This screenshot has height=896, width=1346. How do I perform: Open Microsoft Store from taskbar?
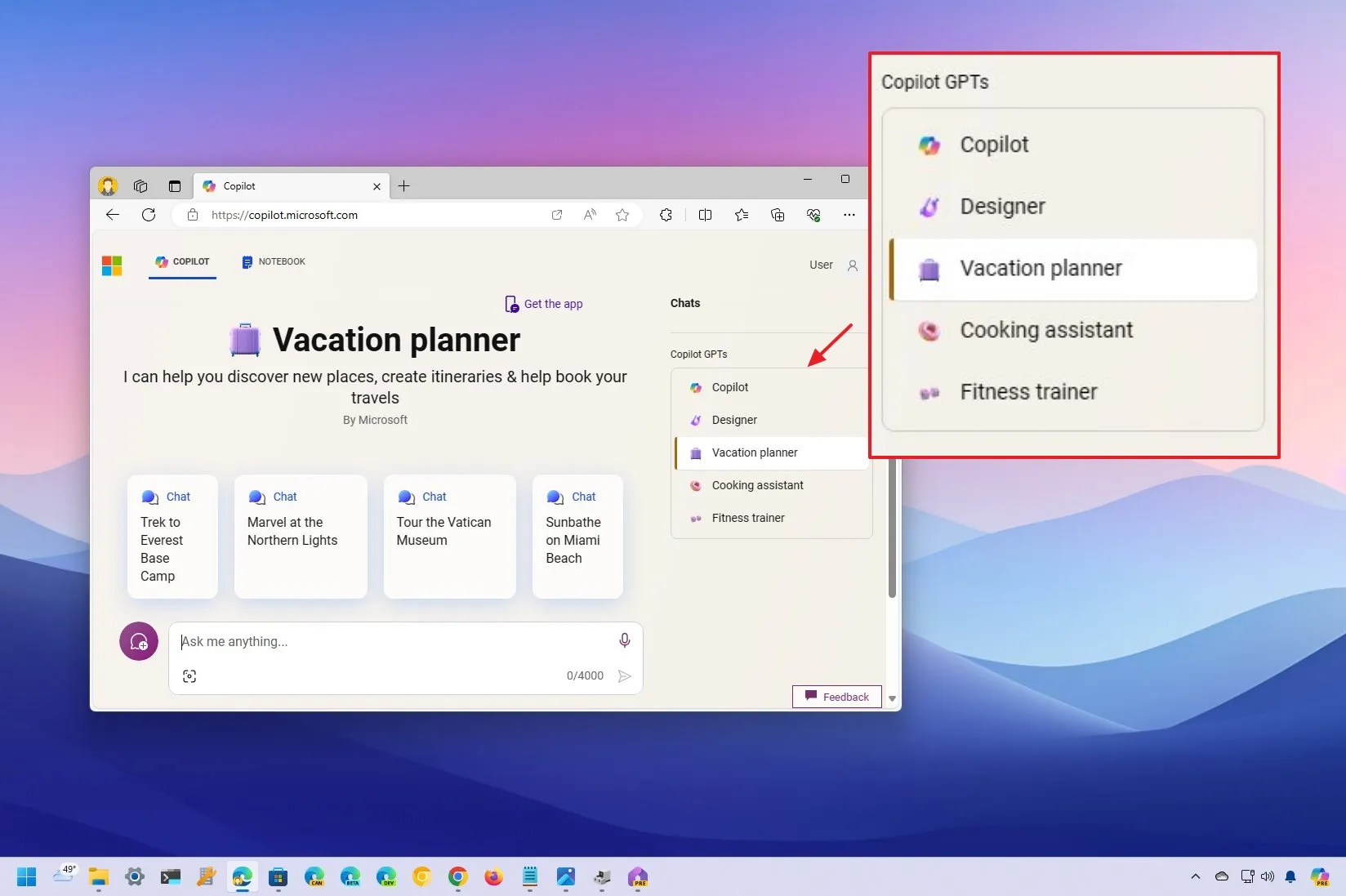pos(279,877)
